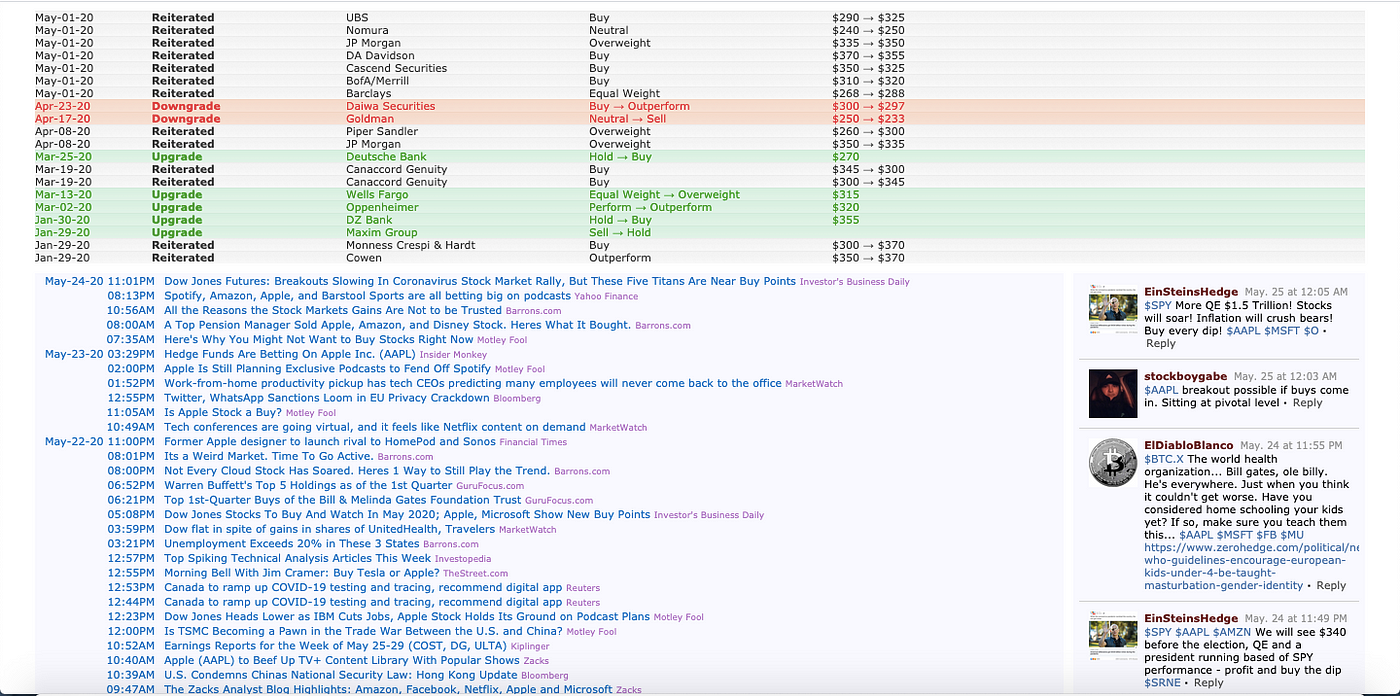Open 'Top 1st-Quarter Buys of the Gates Foundation Trust'
1400x696 pixels.
(x=343, y=500)
